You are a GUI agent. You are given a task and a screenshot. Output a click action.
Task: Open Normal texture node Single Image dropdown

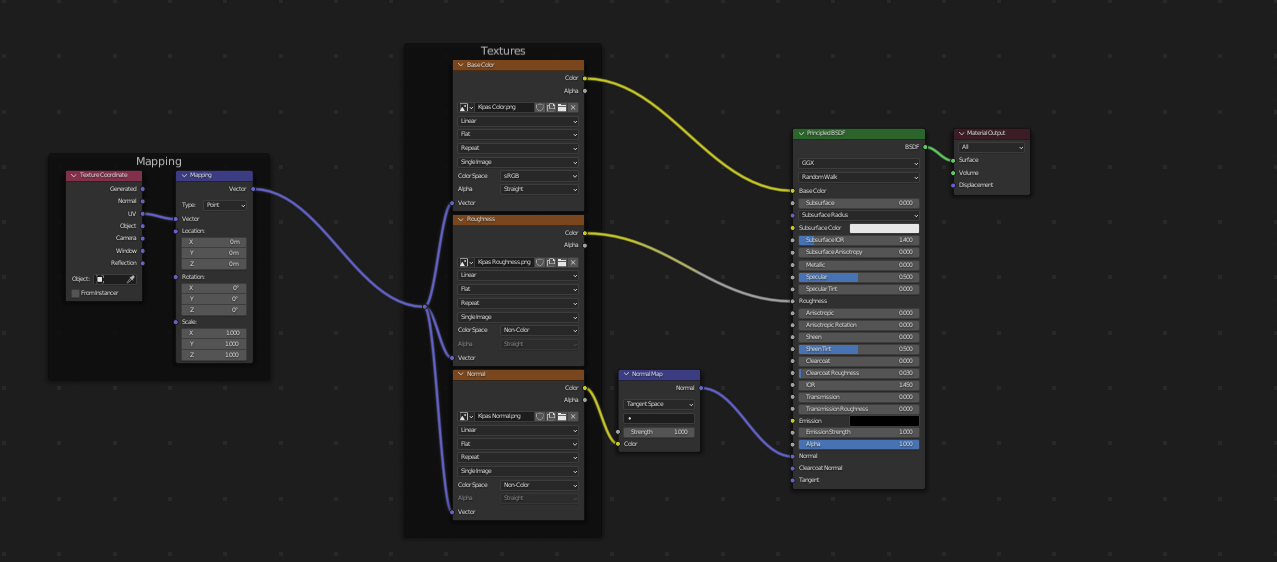point(518,471)
